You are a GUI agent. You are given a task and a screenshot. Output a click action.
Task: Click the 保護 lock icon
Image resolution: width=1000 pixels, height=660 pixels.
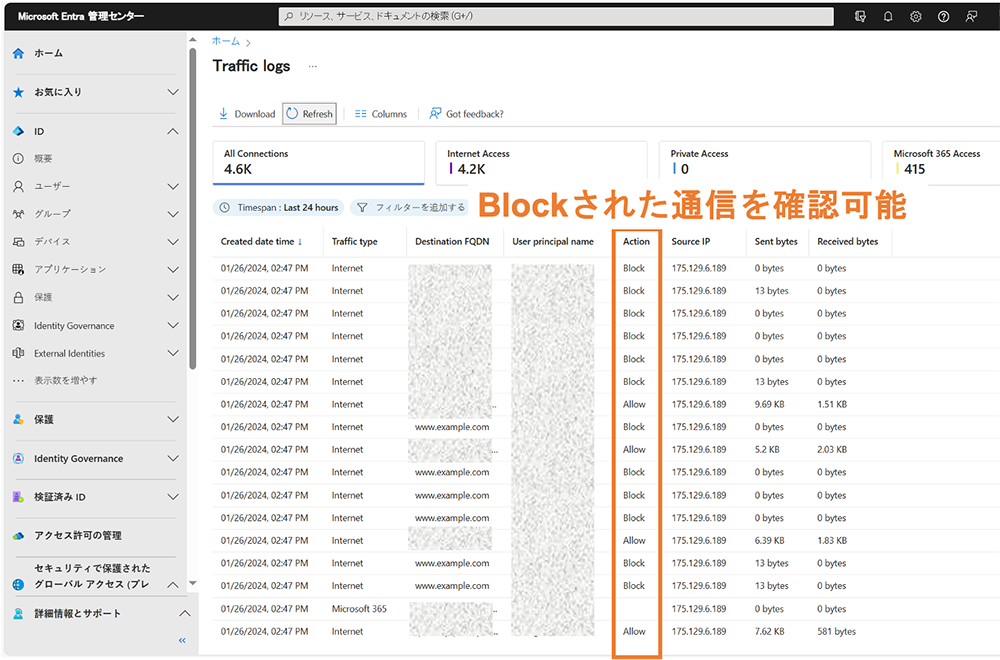[18, 297]
